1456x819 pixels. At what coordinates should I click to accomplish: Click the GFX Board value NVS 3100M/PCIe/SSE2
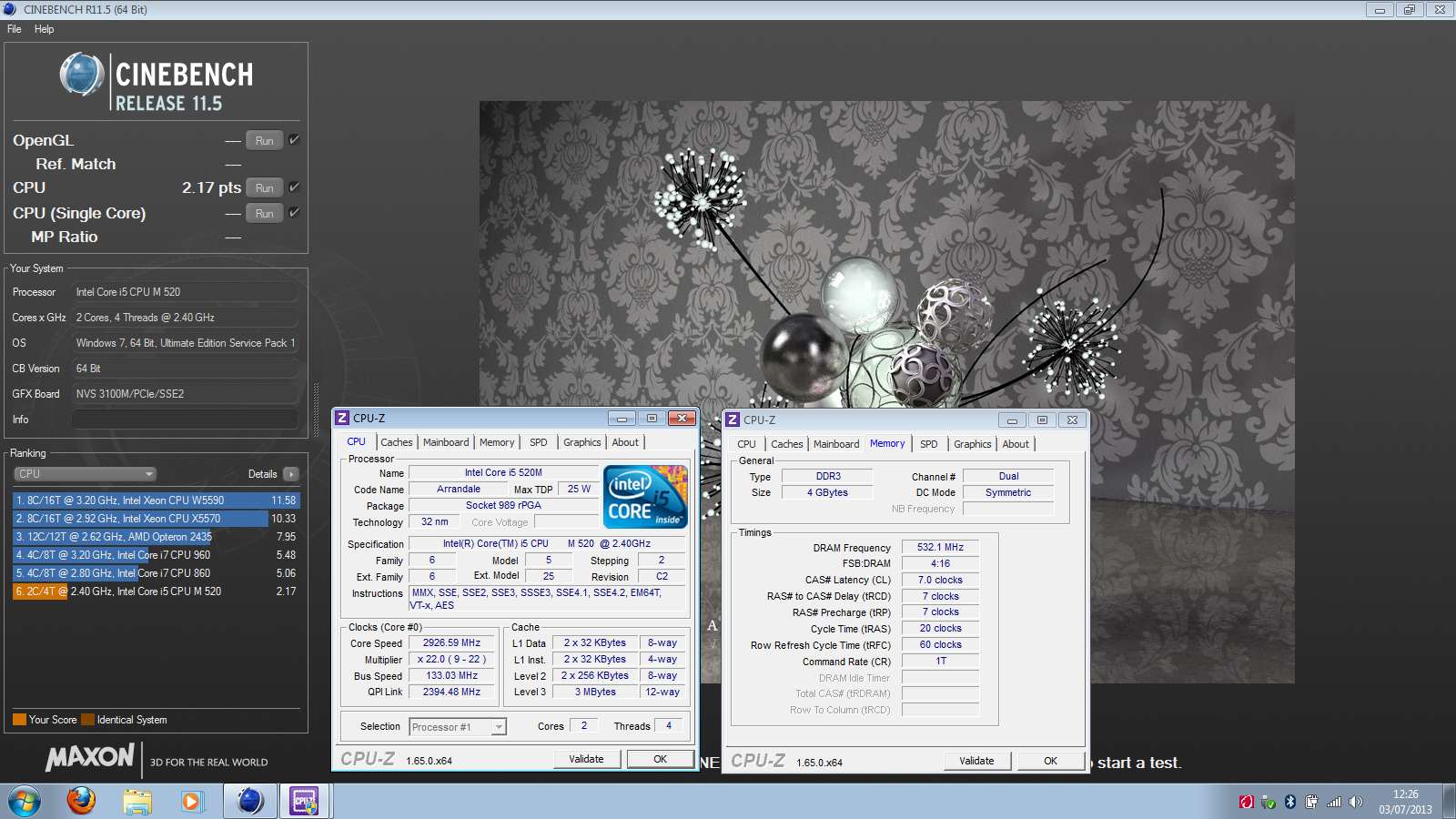185,394
